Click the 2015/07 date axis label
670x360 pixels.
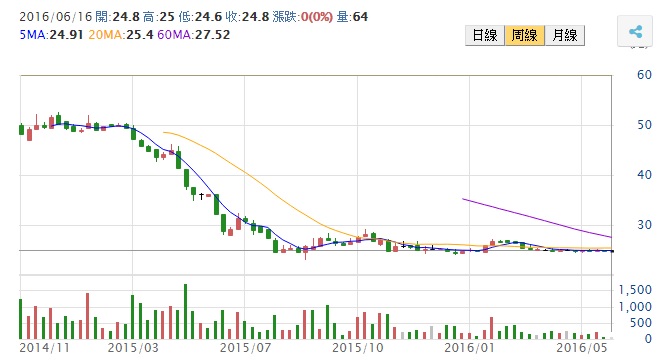[x=245, y=348]
